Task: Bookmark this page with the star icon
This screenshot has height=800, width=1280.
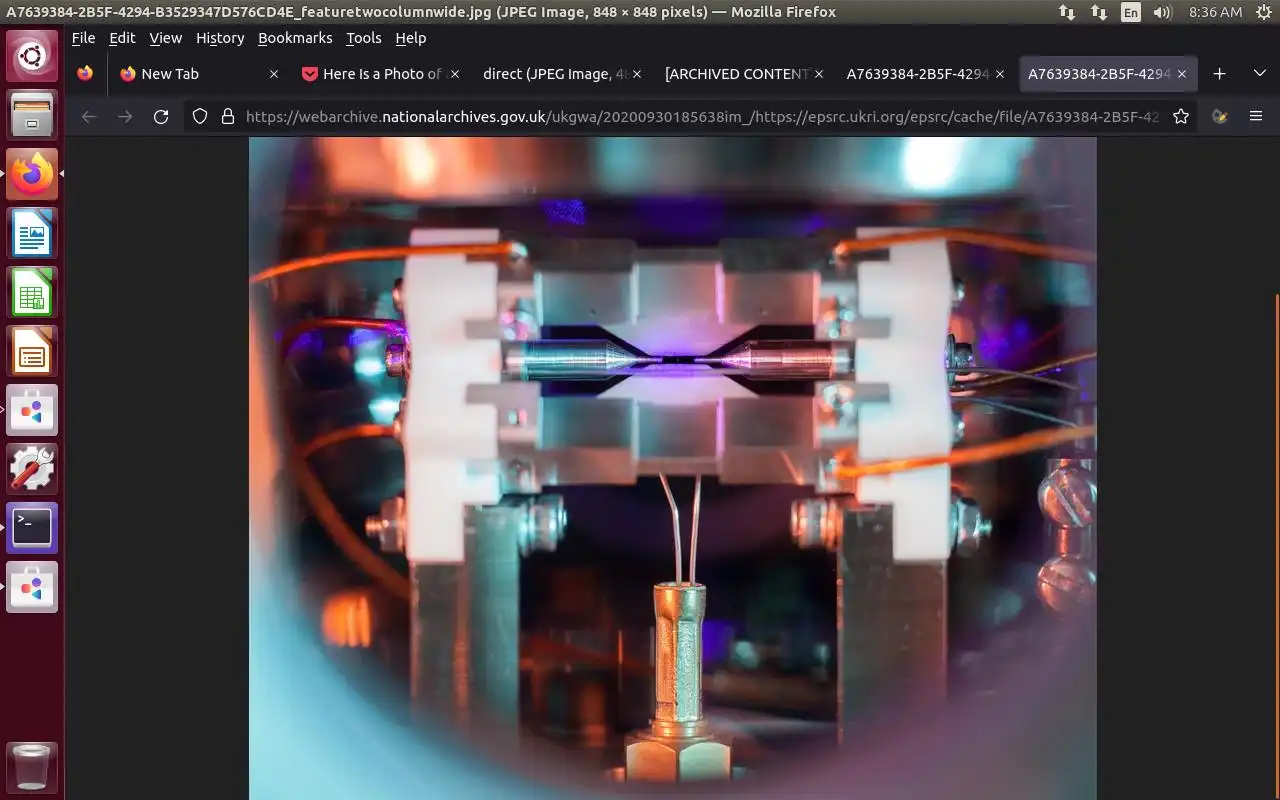Action: 1181,117
